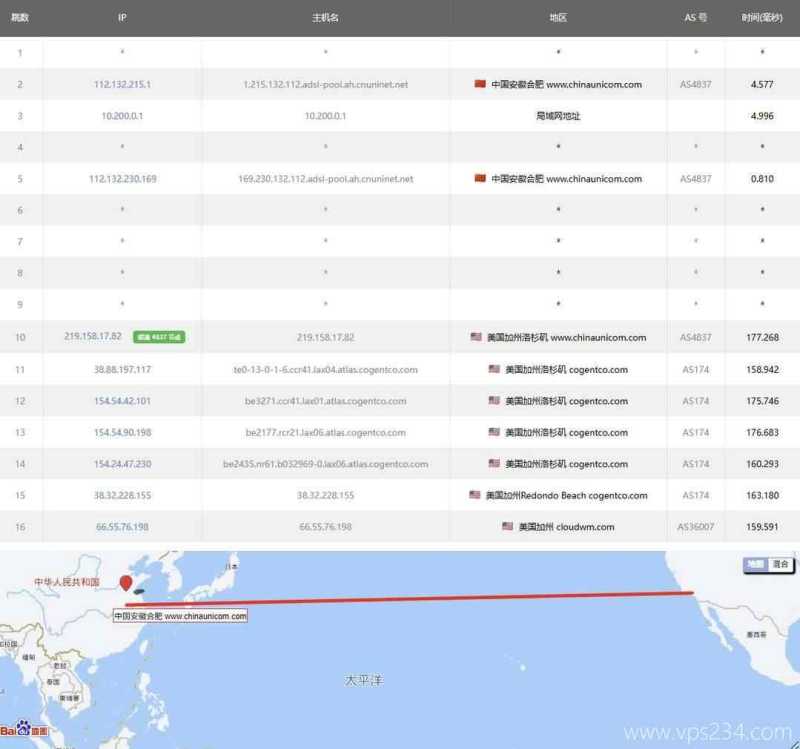The height and width of the screenshot is (749, 800).
Task: Click China flag icon in hop 2 row
Action: coord(480,84)
